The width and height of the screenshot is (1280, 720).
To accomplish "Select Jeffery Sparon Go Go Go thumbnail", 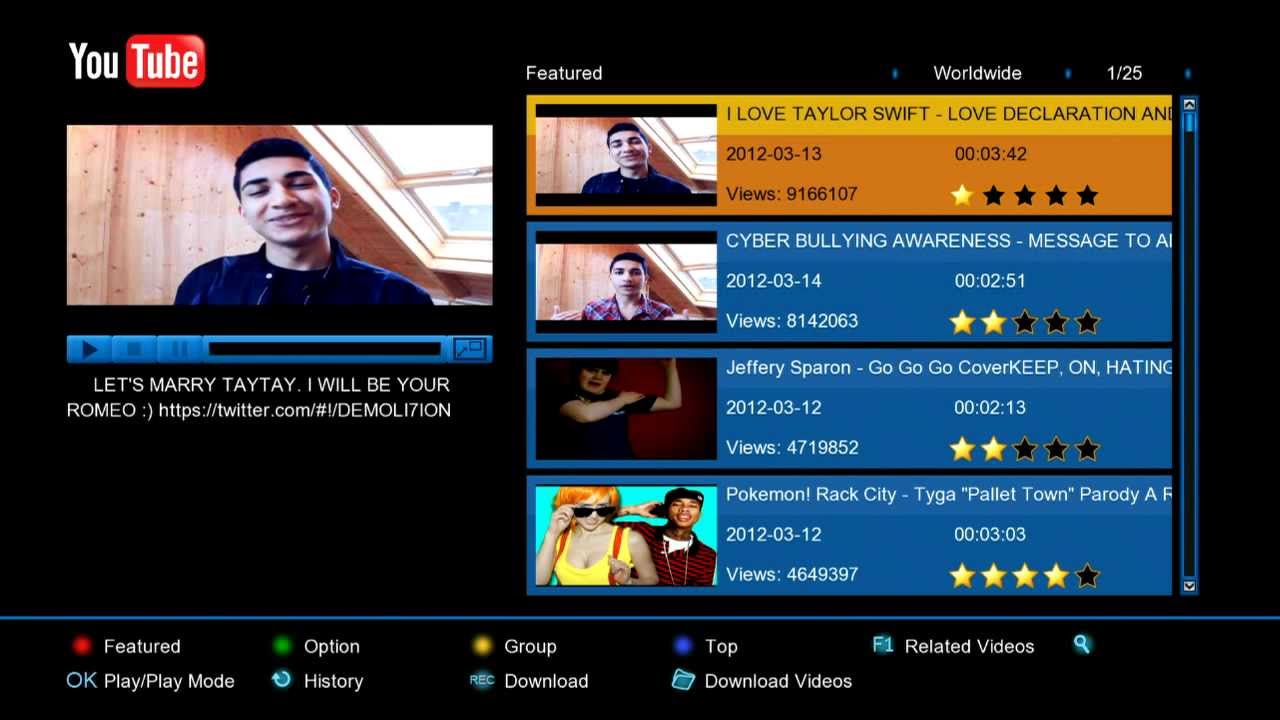I will (626, 408).
